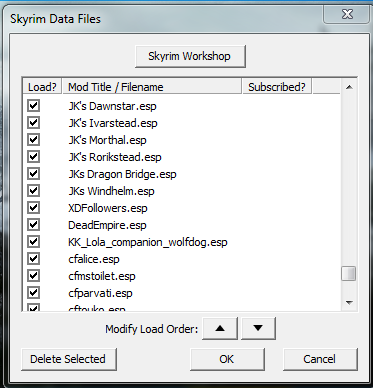Uncheck JK's Dawnstar.esp load checkbox
Screen dimensions: 373x388
33,106
